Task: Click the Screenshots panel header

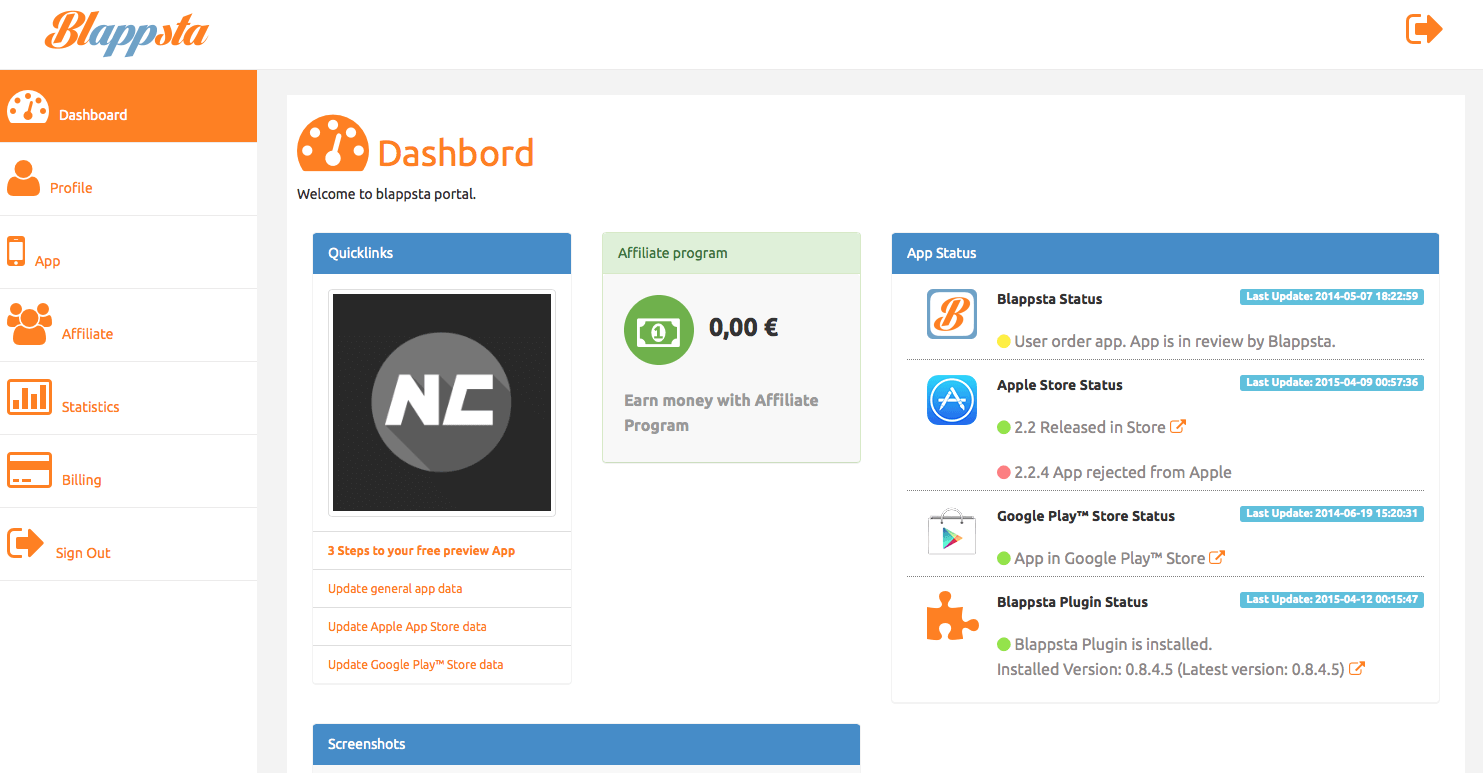Action: (586, 744)
